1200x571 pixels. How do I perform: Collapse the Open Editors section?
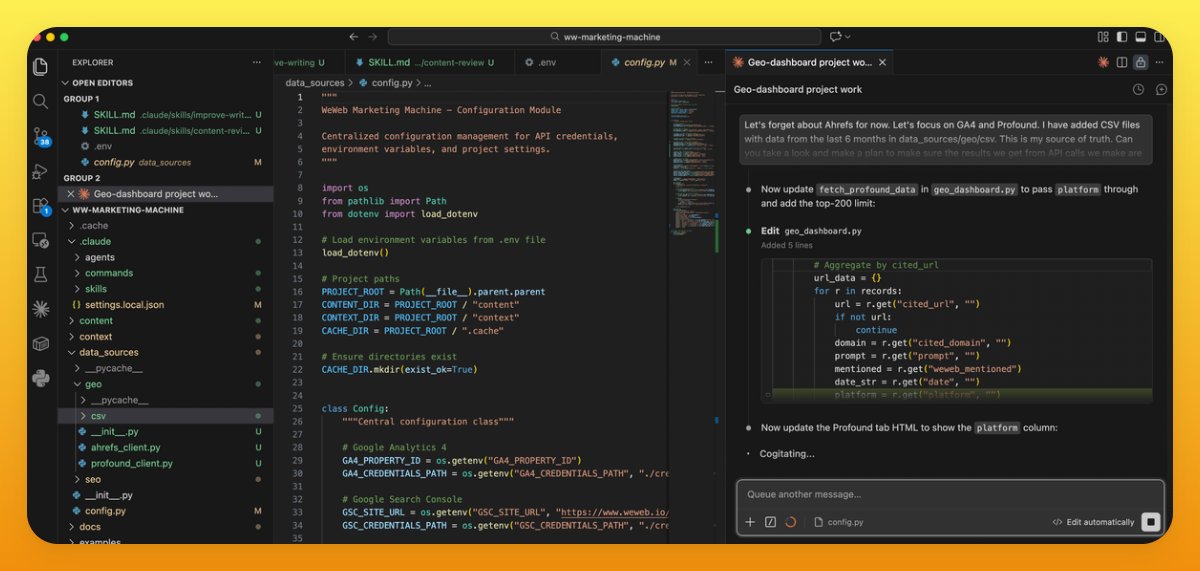[x=102, y=83]
